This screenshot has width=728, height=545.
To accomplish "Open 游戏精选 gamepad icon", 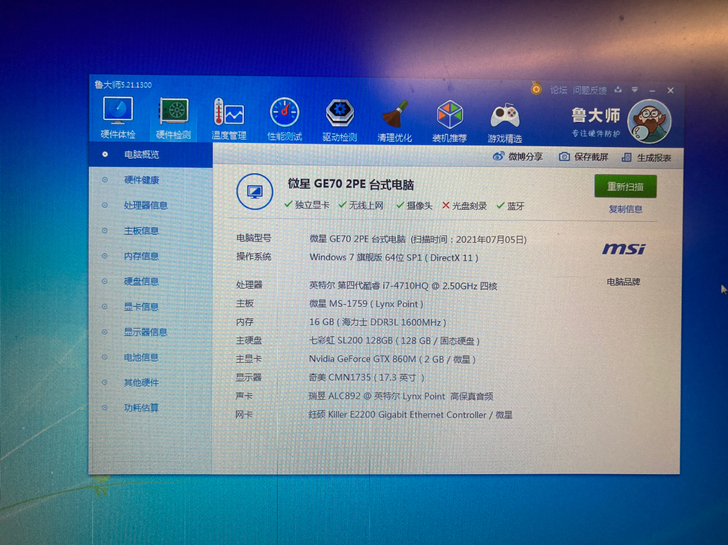I will click(x=505, y=116).
